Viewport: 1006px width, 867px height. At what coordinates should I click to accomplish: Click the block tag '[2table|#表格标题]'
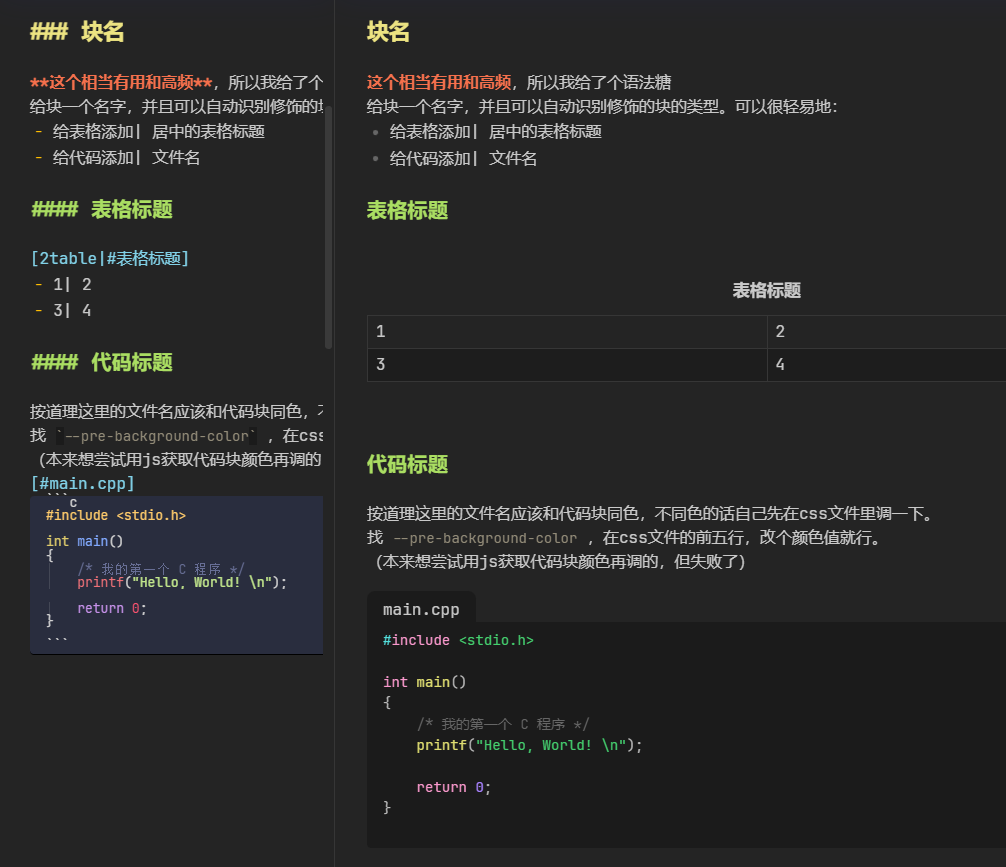(110, 259)
